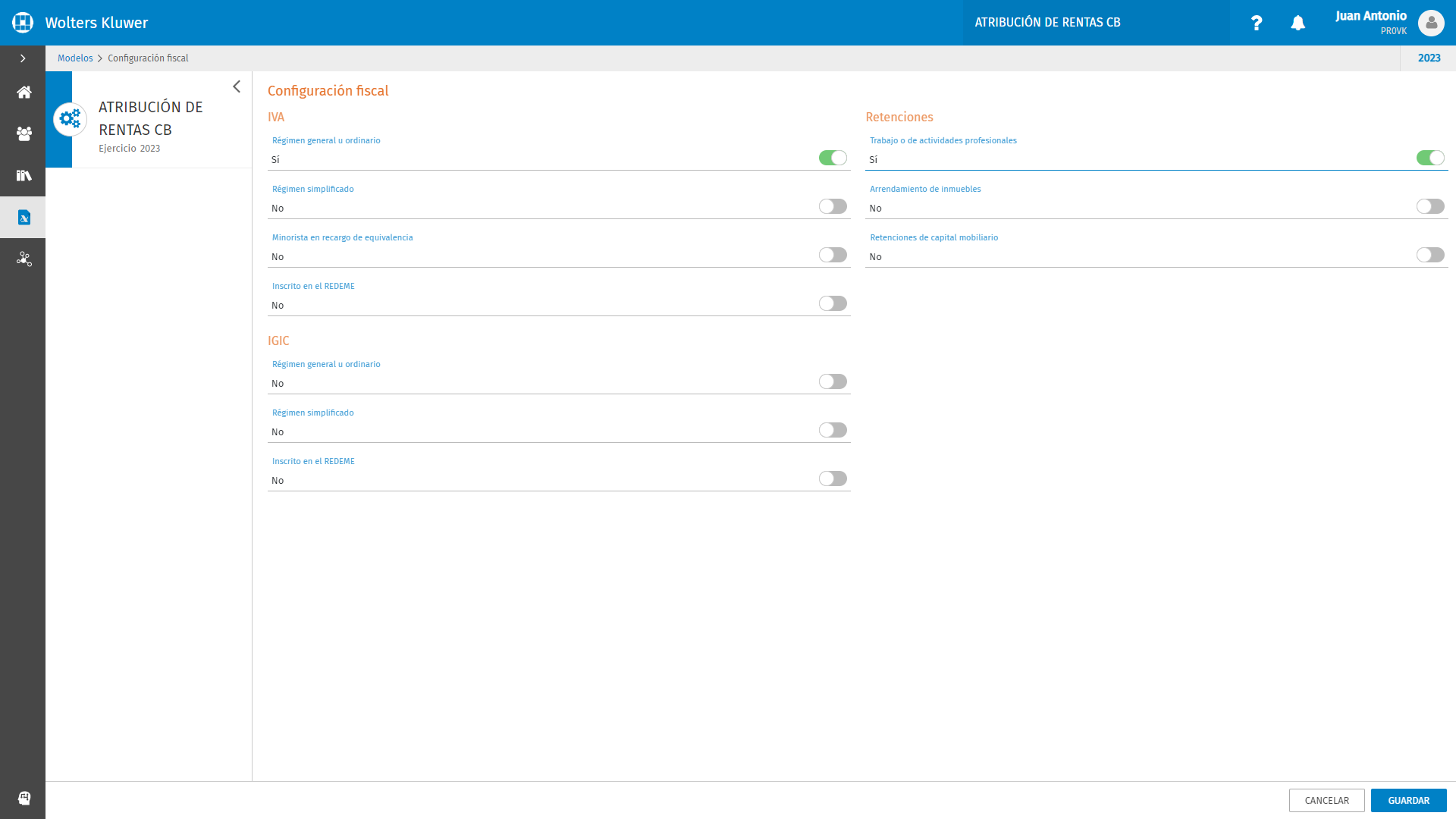The height and width of the screenshot is (819, 1456).
Task: Click the Retenciones section heading
Action: coord(899,117)
